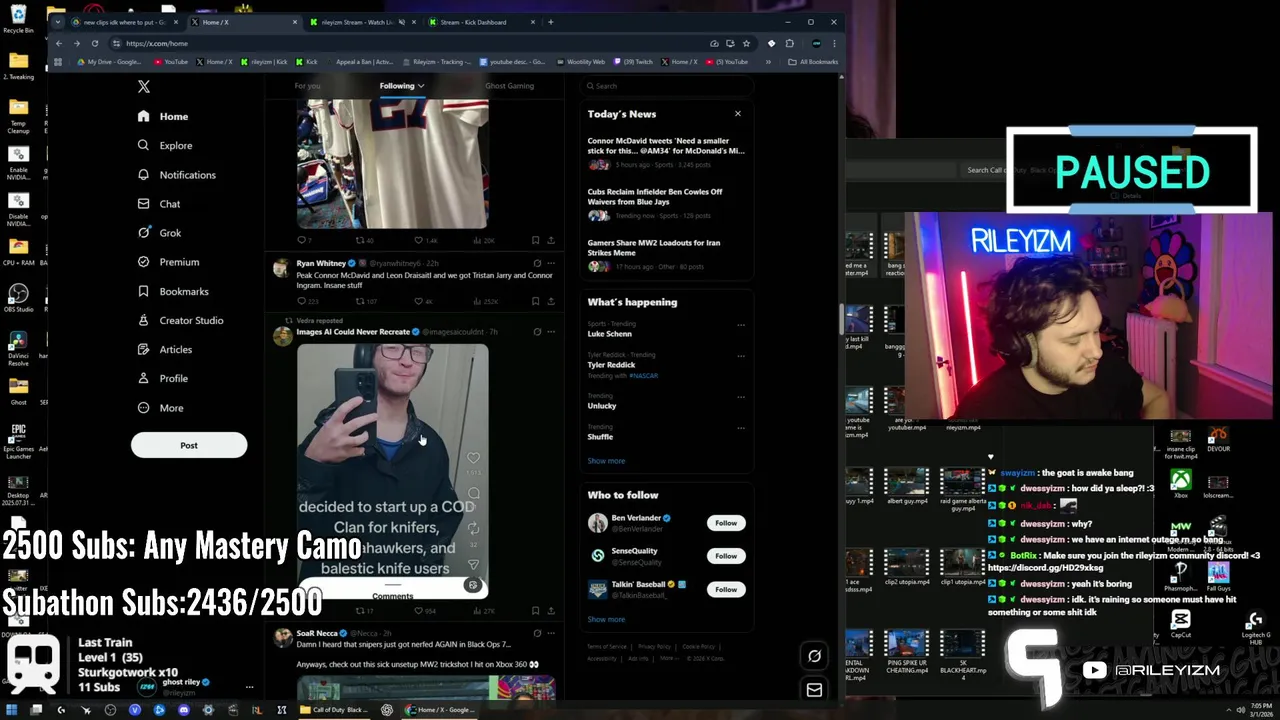The image size is (1280, 720).
Task: Switch to new clips Google tab
Action: tap(125, 22)
